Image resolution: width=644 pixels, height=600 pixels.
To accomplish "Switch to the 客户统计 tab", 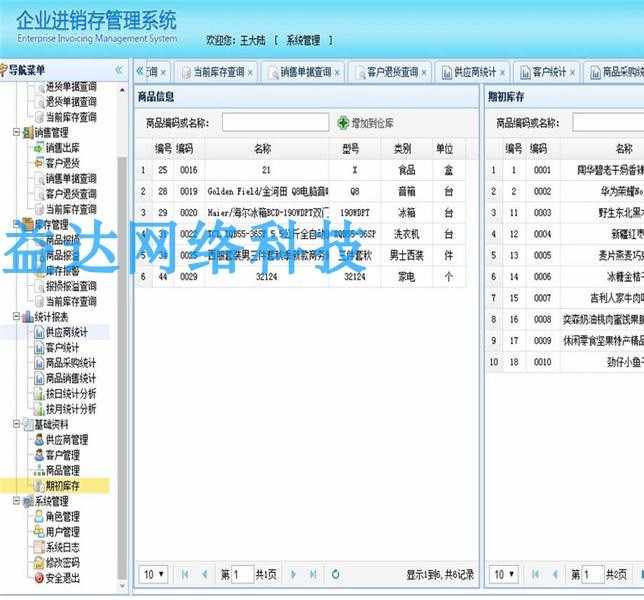I will pyautogui.click(x=549, y=72).
